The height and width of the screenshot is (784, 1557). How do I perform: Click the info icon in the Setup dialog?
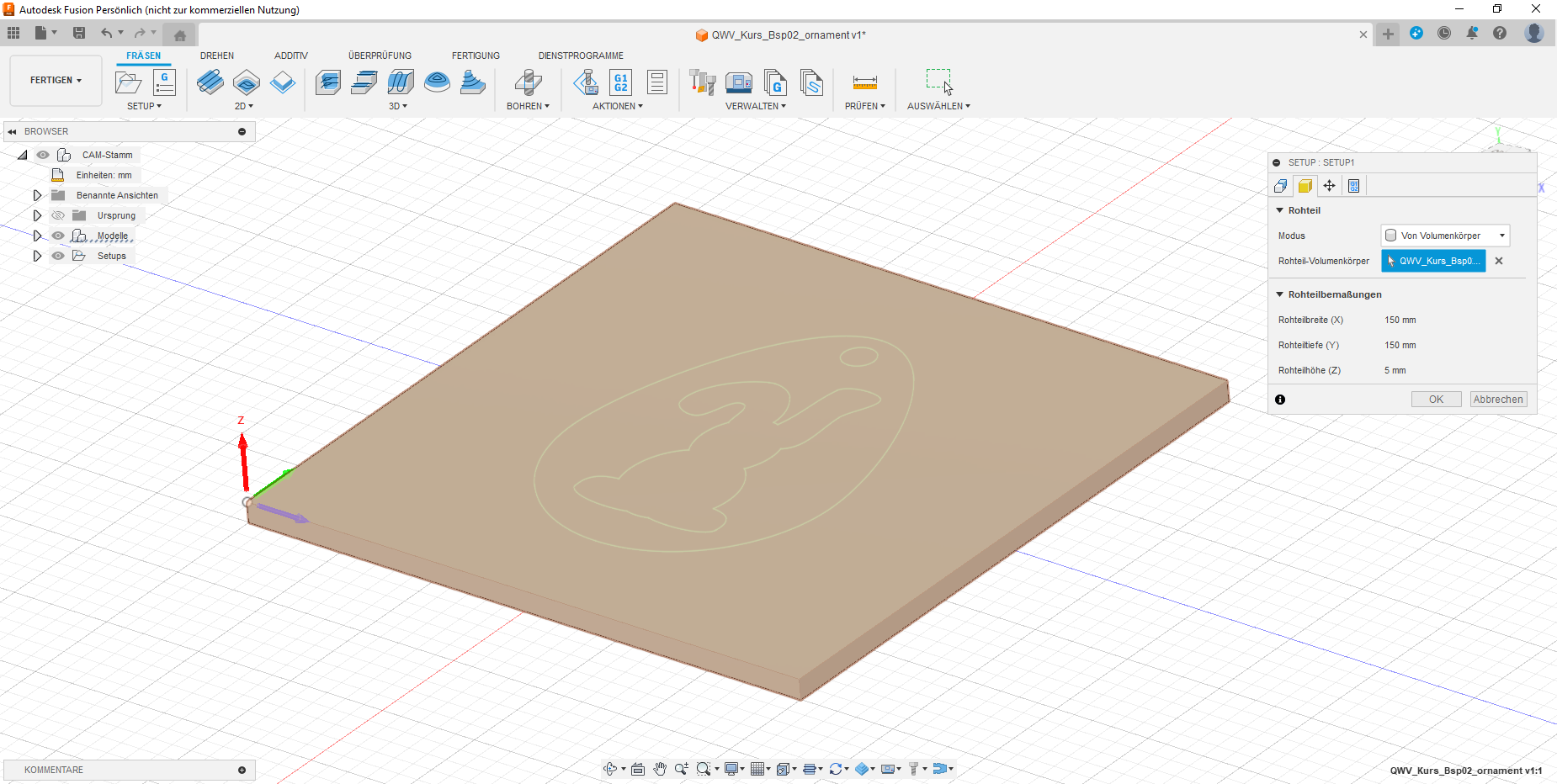pyautogui.click(x=1280, y=400)
